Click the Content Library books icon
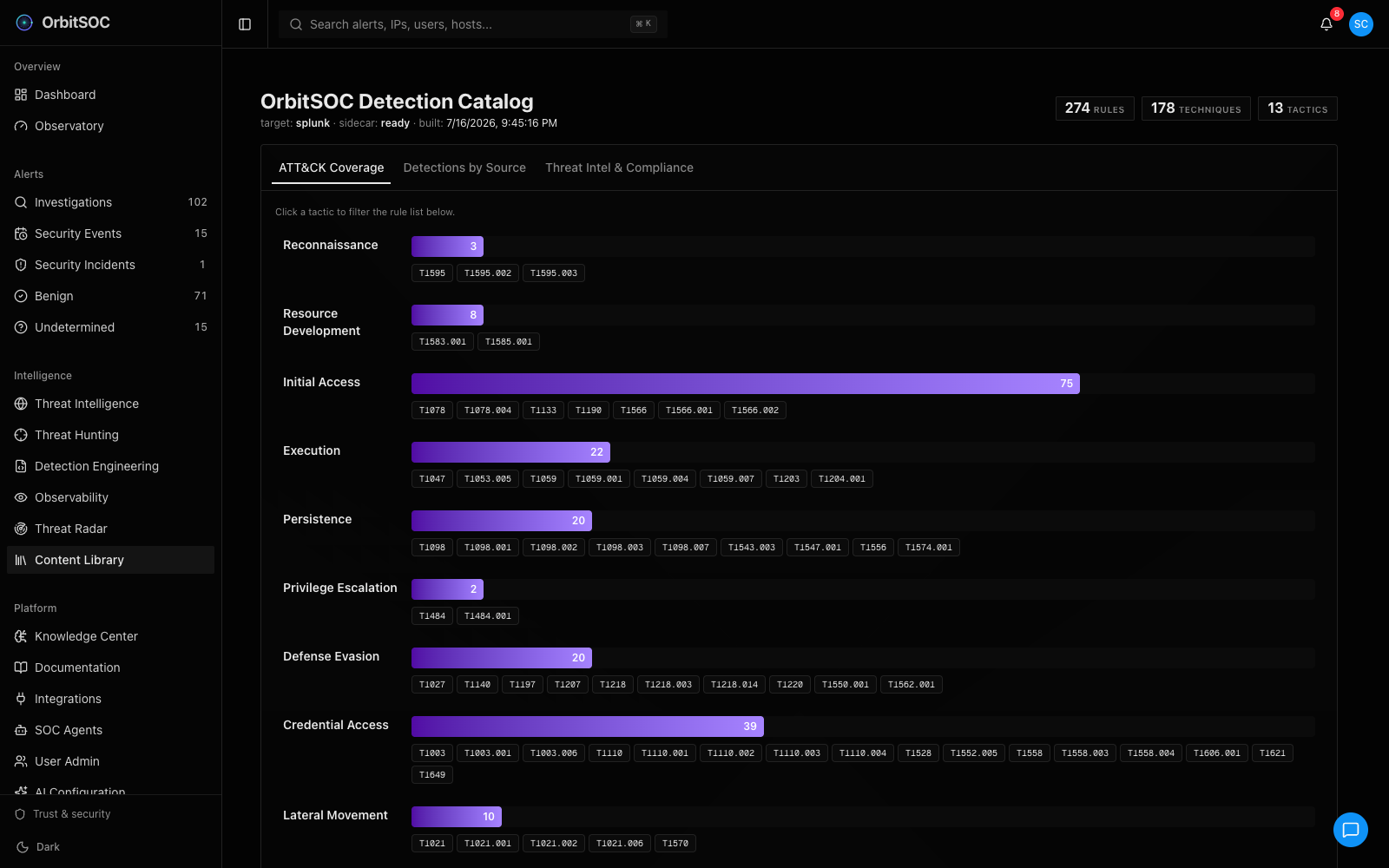1389x868 pixels. coord(21,560)
